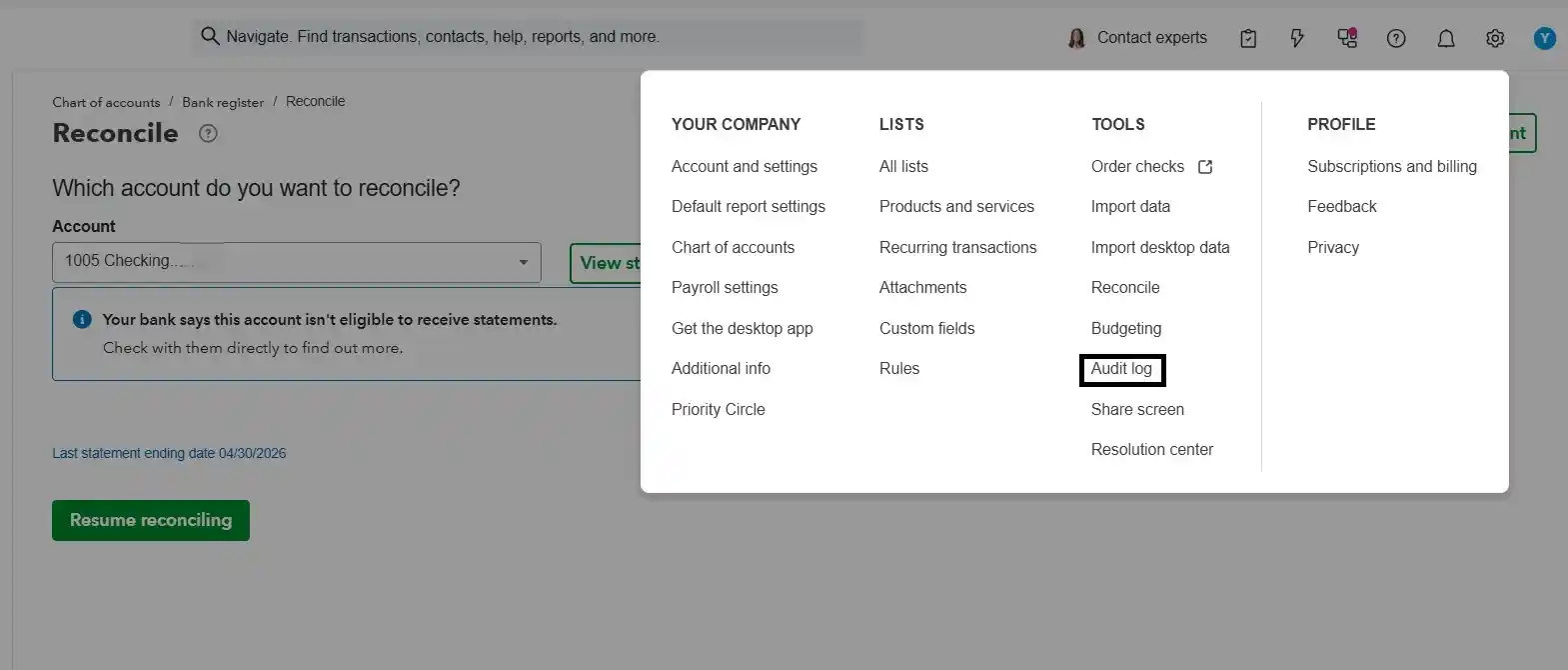The height and width of the screenshot is (670, 1568).
Task: Open Subscriptions and billing under Profile
Action: click(1391, 166)
